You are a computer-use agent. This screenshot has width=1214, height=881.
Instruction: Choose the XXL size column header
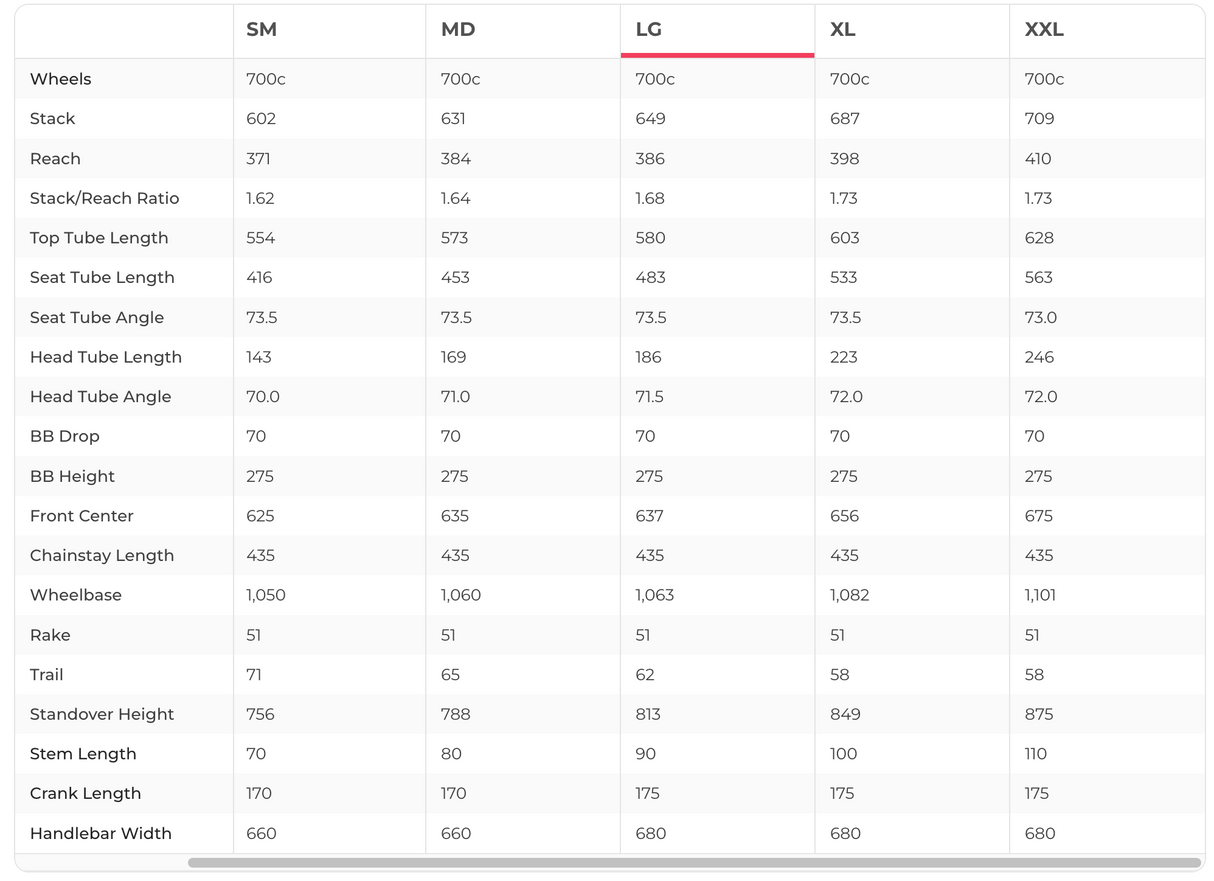1043,30
